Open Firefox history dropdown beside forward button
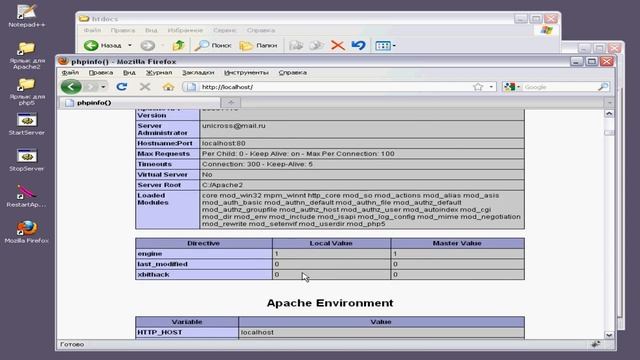This screenshot has width=640, height=360. click(103, 87)
